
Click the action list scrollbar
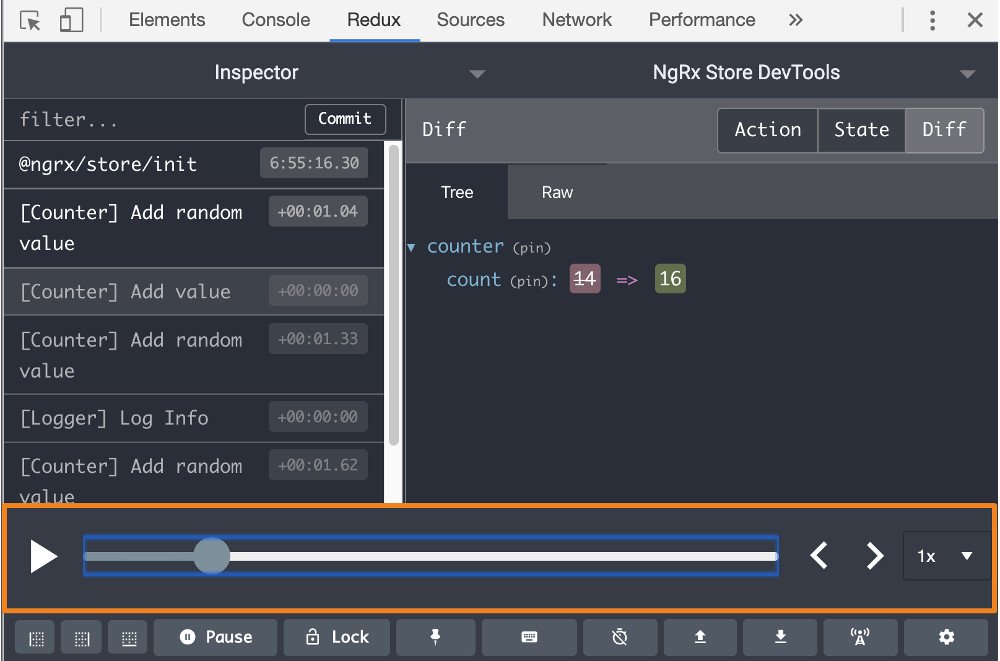(x=393, y=295)
